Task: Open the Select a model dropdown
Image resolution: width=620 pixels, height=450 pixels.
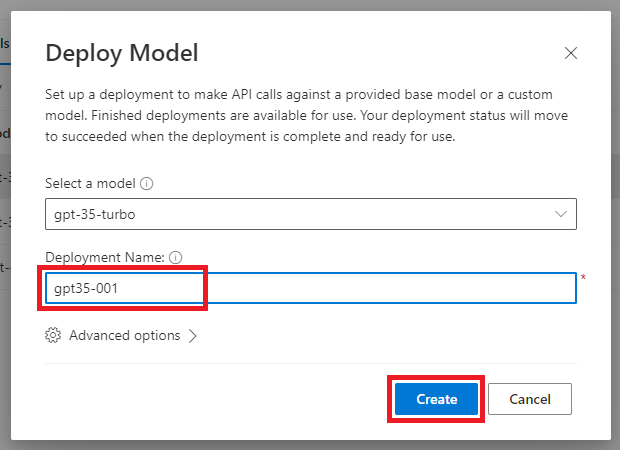Action: pos(311,214)
